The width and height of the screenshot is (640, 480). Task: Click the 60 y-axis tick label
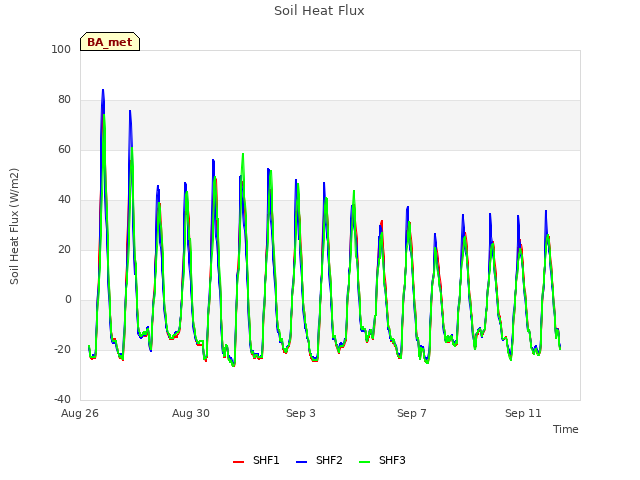64,149
